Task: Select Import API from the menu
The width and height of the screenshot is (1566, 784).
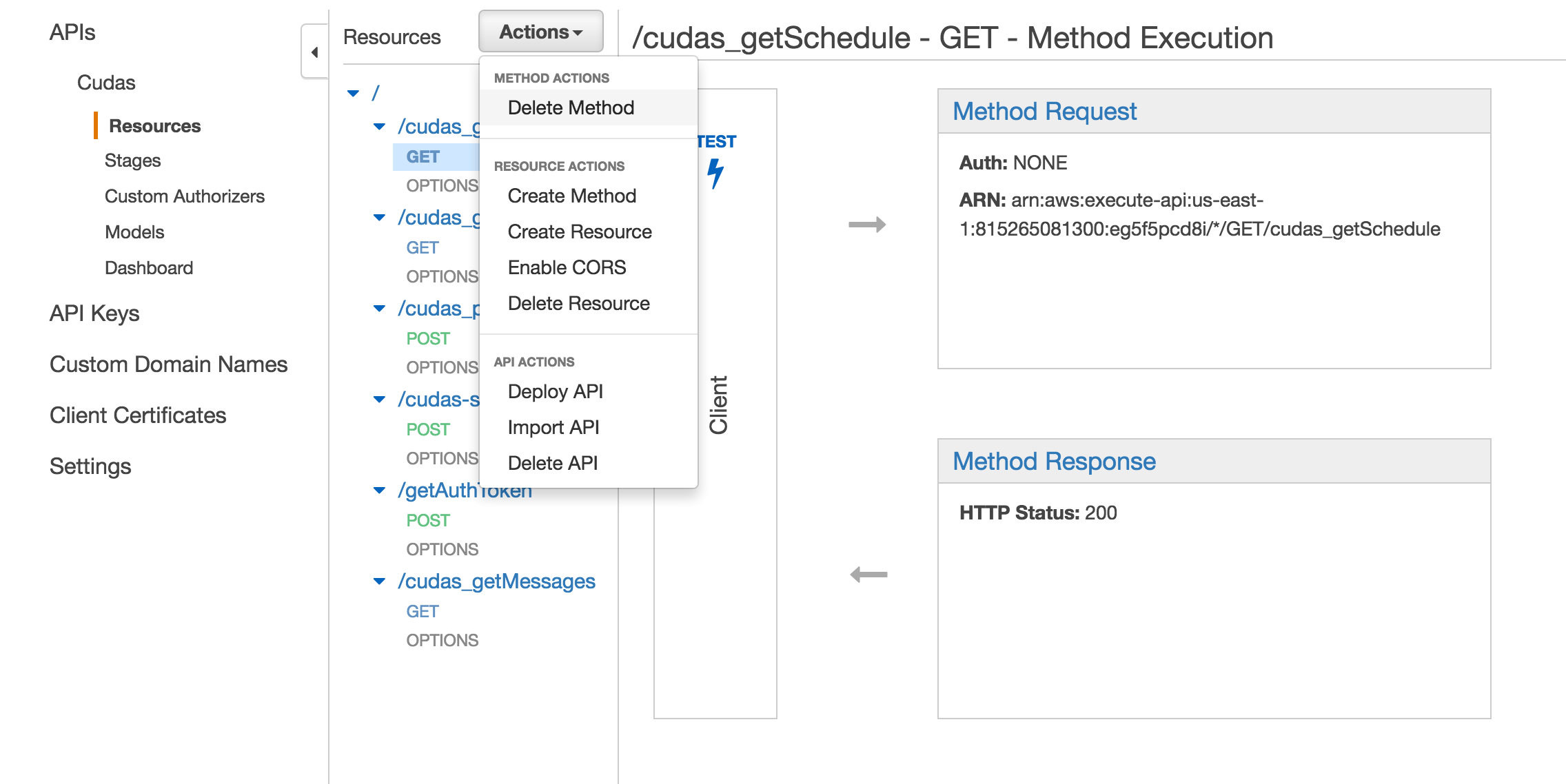Action: [x=553, y=427]
